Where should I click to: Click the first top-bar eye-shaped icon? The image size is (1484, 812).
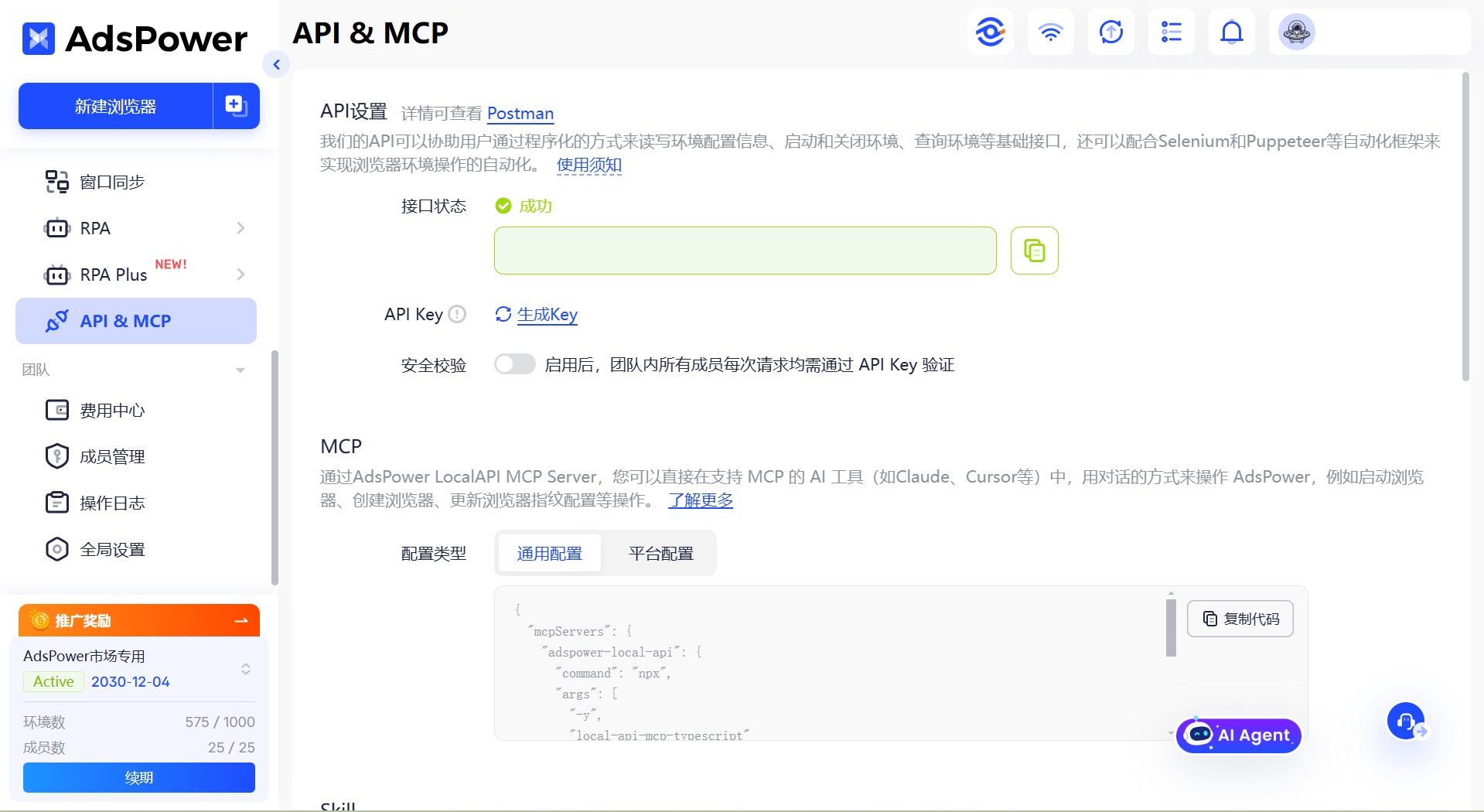(x=990, y=32)
